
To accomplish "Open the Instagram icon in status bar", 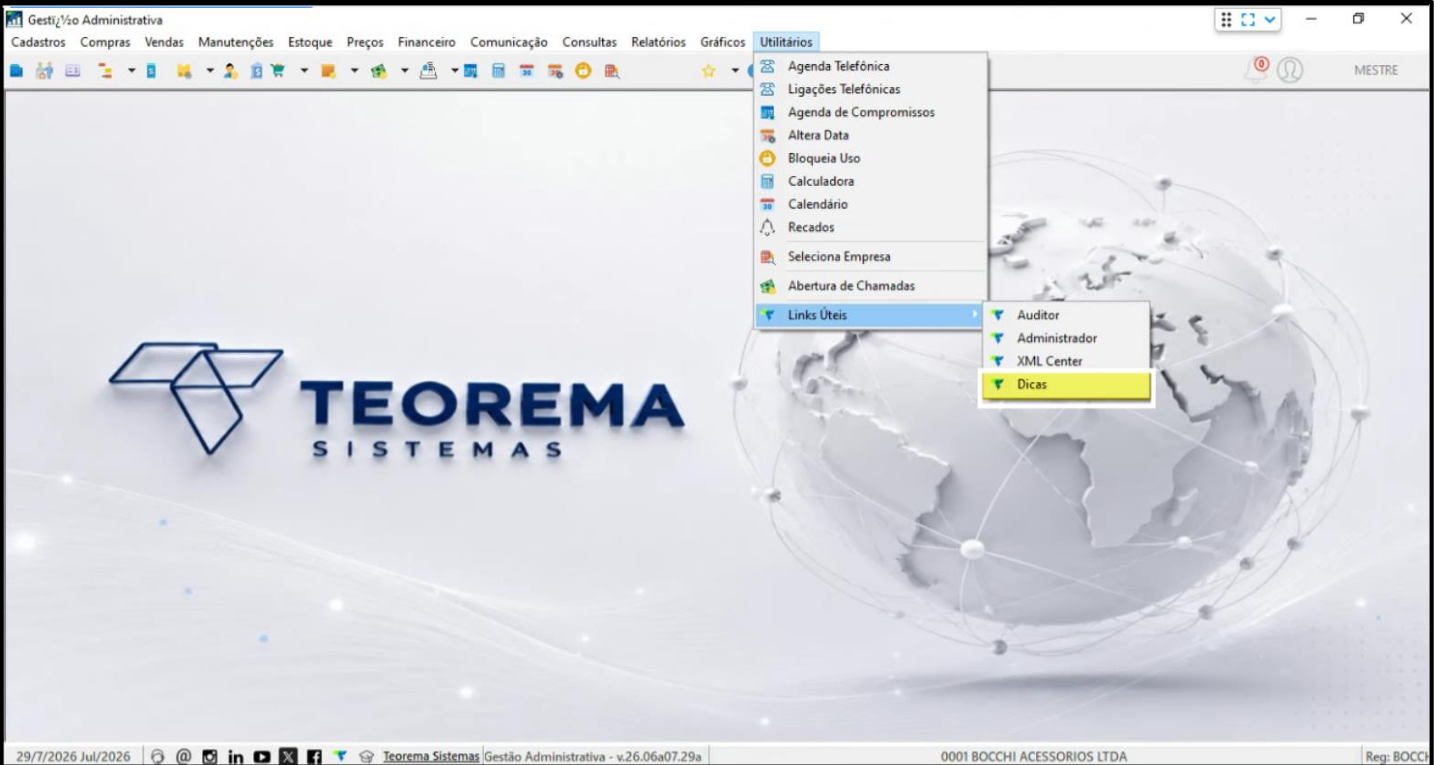I will (207, 757).
